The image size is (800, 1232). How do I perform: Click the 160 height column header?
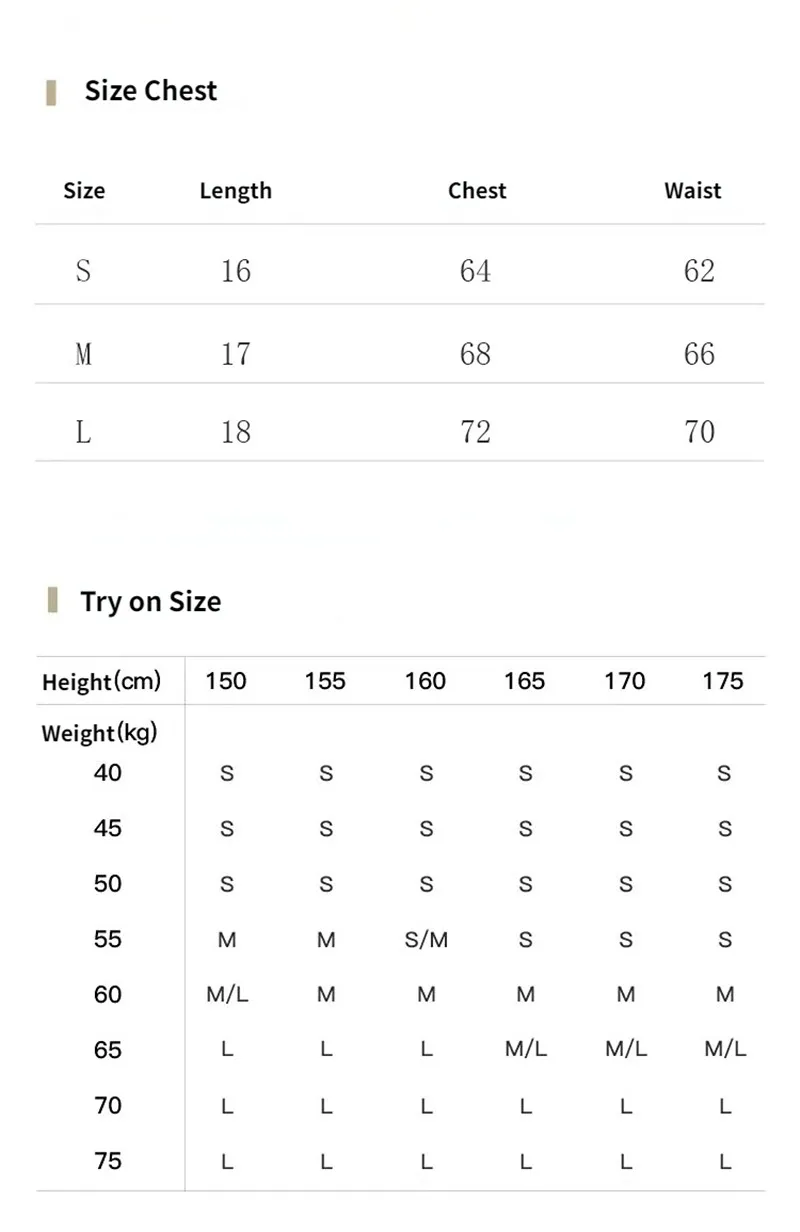tap(425, 681)
